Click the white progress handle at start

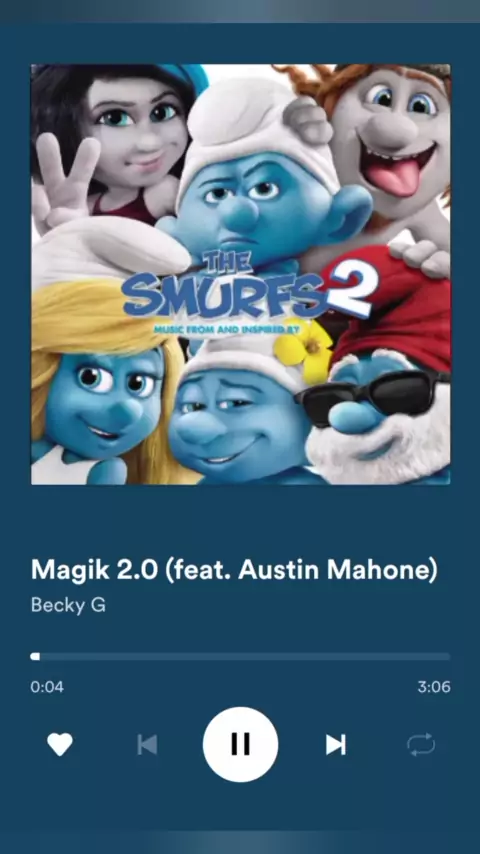tap(35, 656)
